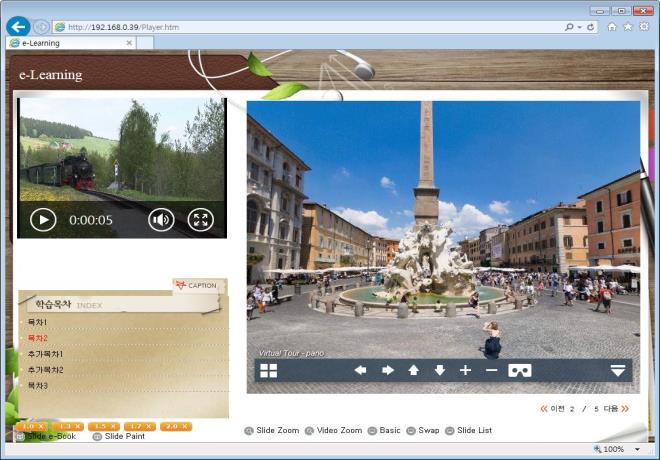Mute the video with the speaker icon
Image resolution: width=660 pixels, height=460 pixels.
pos(161,220)
